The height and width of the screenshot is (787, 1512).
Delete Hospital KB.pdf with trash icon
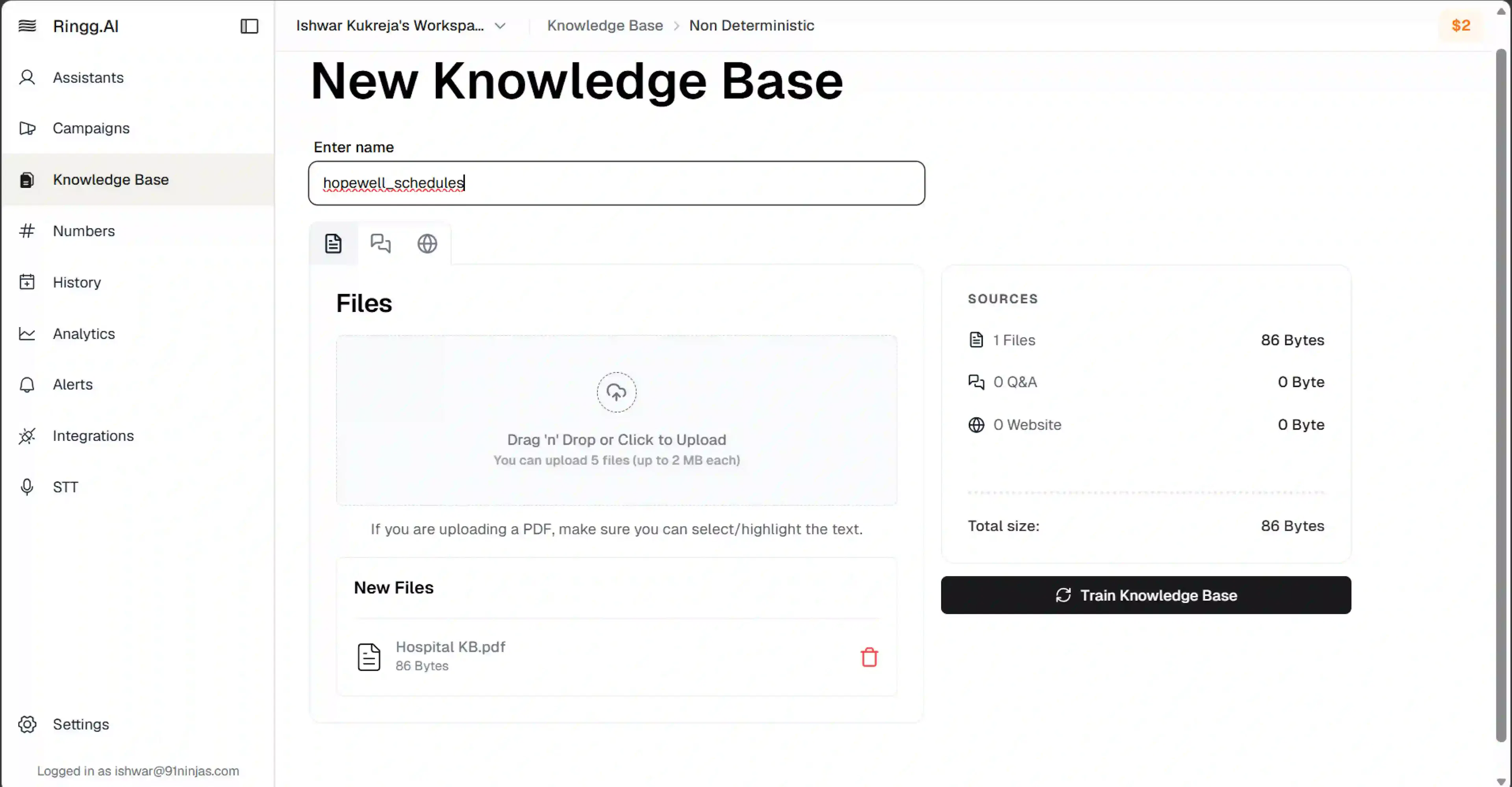coord(869,657)
